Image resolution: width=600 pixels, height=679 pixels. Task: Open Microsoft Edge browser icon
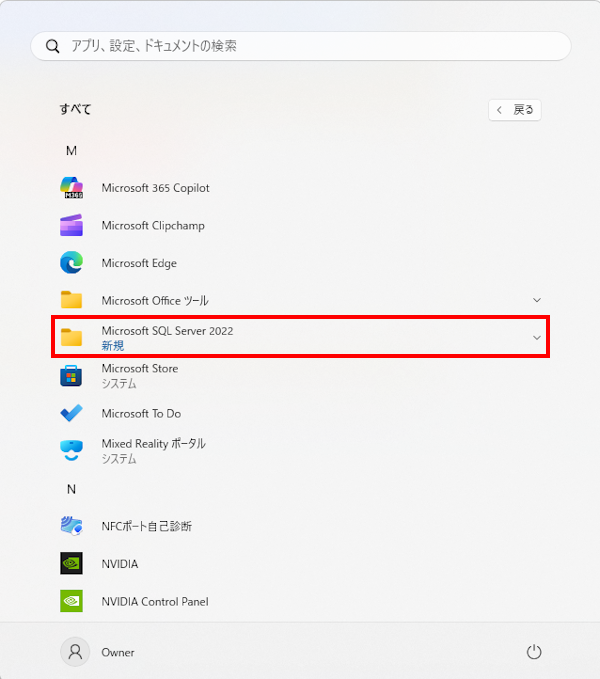point(71,262)
